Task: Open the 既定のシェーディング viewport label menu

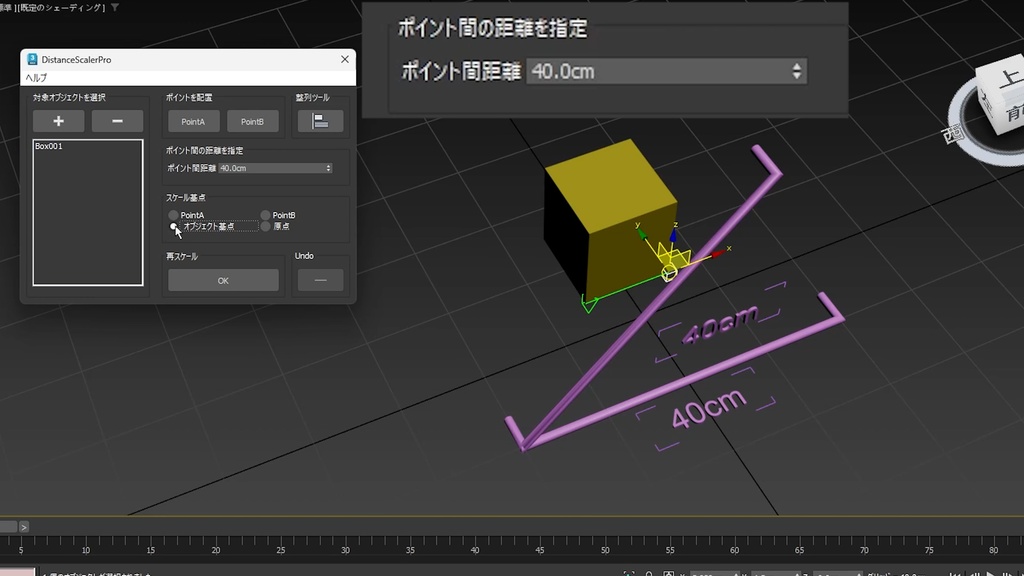Action: point(62,8)
